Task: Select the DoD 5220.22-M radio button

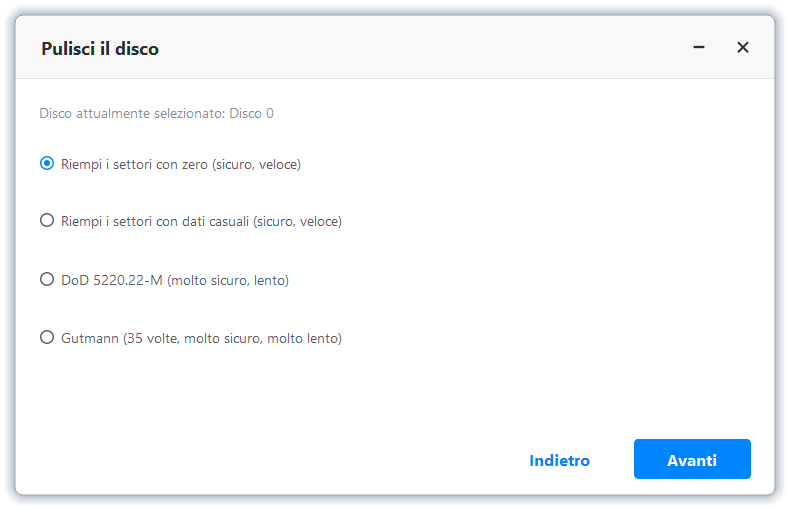Action: pyautogui.click(x=47, y=280)
